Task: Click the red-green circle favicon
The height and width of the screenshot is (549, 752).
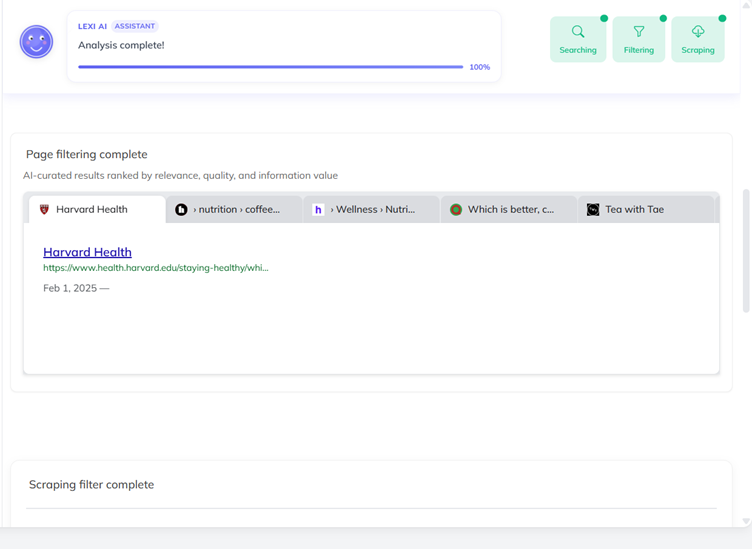Action: [x=456, y=210]
